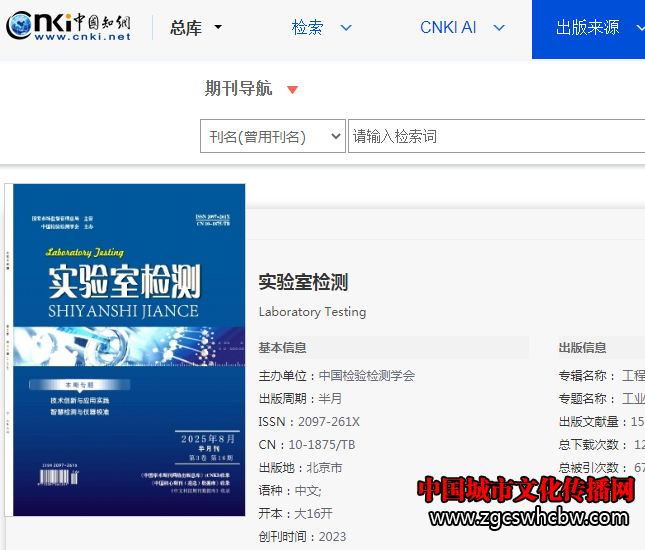Click the red 中国城市文化传播网 watermark
This screenshot has width=645, height=550.
tap(525, 490)
